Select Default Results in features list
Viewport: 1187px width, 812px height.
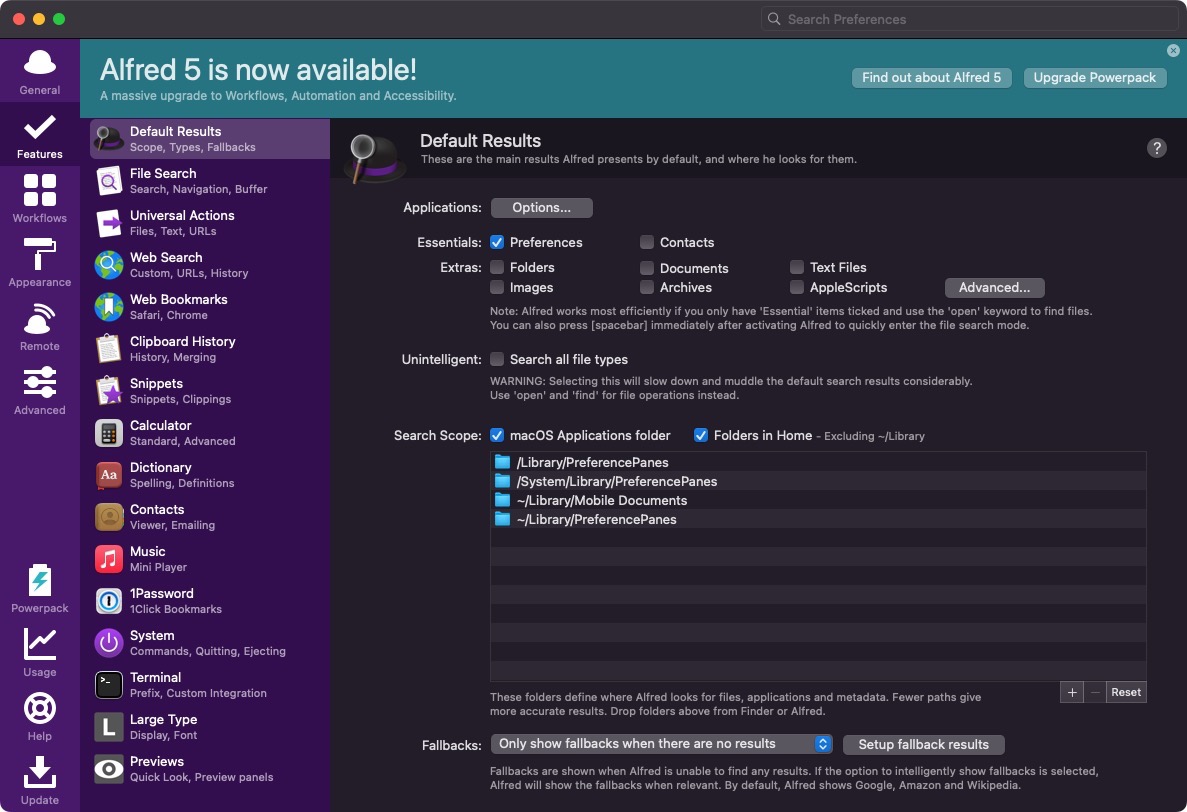(x=210, y=138)
